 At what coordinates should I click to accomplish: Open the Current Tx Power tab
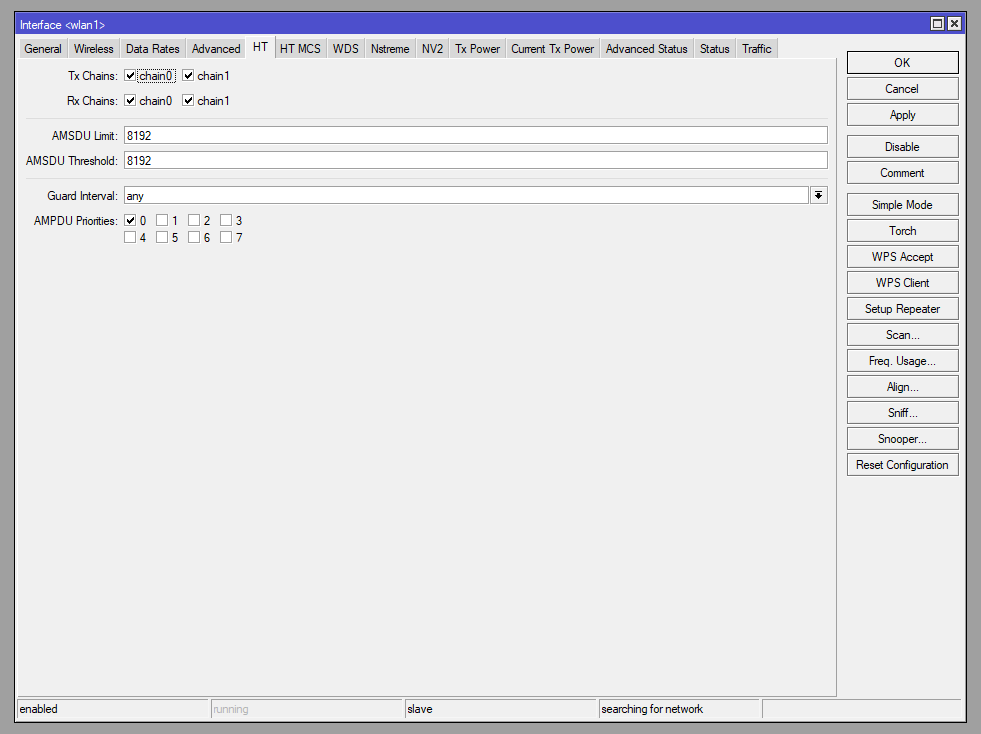tap(552, 49)
